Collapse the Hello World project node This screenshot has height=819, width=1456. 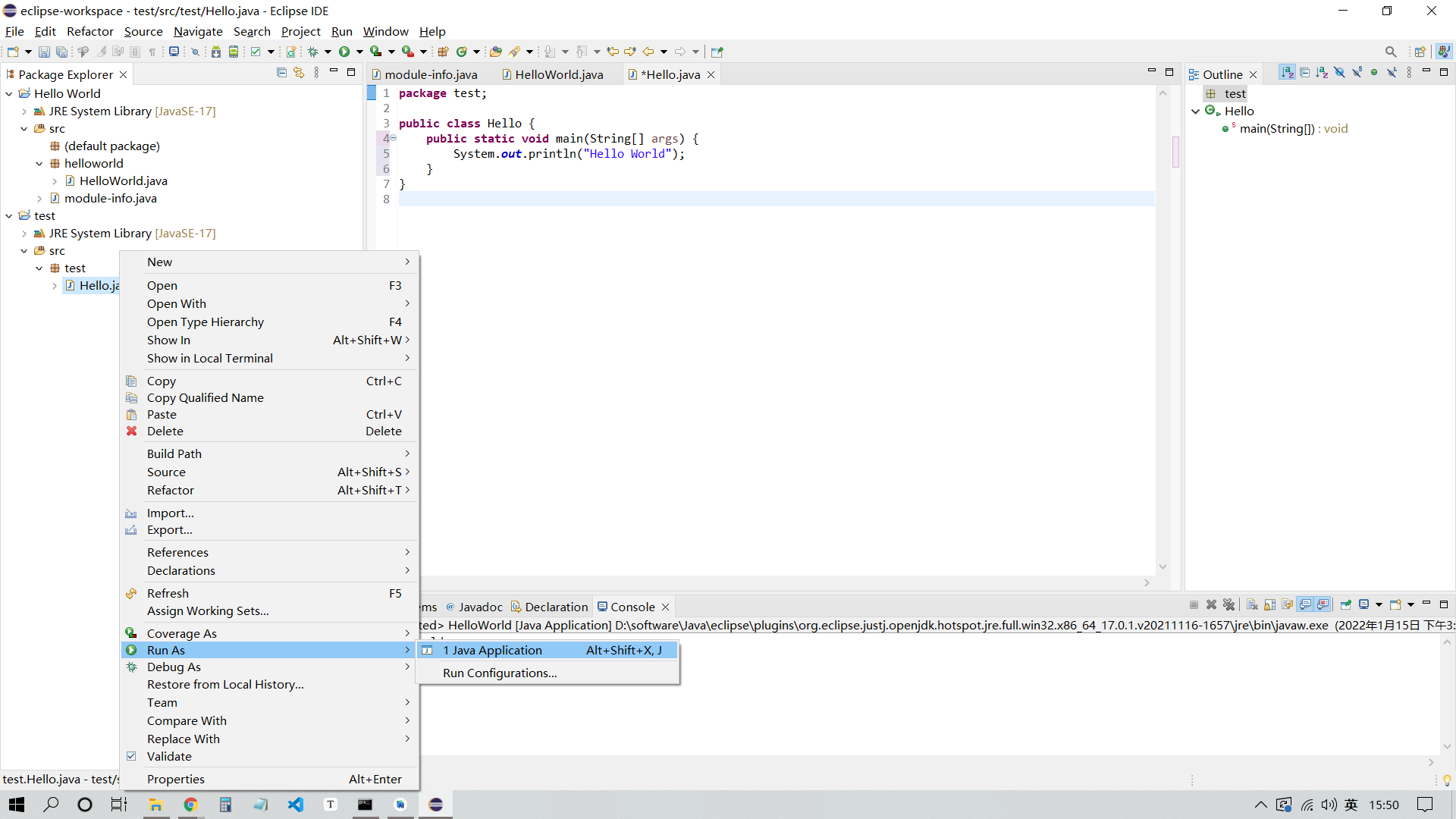tap(8, 93)
